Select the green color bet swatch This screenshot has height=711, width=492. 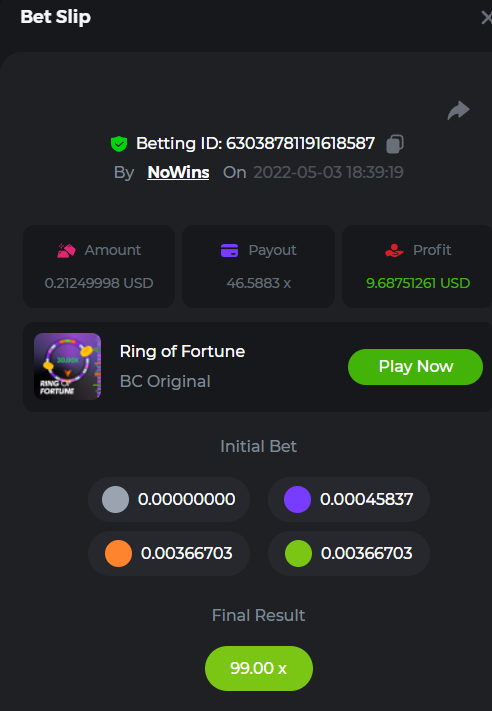298,553
